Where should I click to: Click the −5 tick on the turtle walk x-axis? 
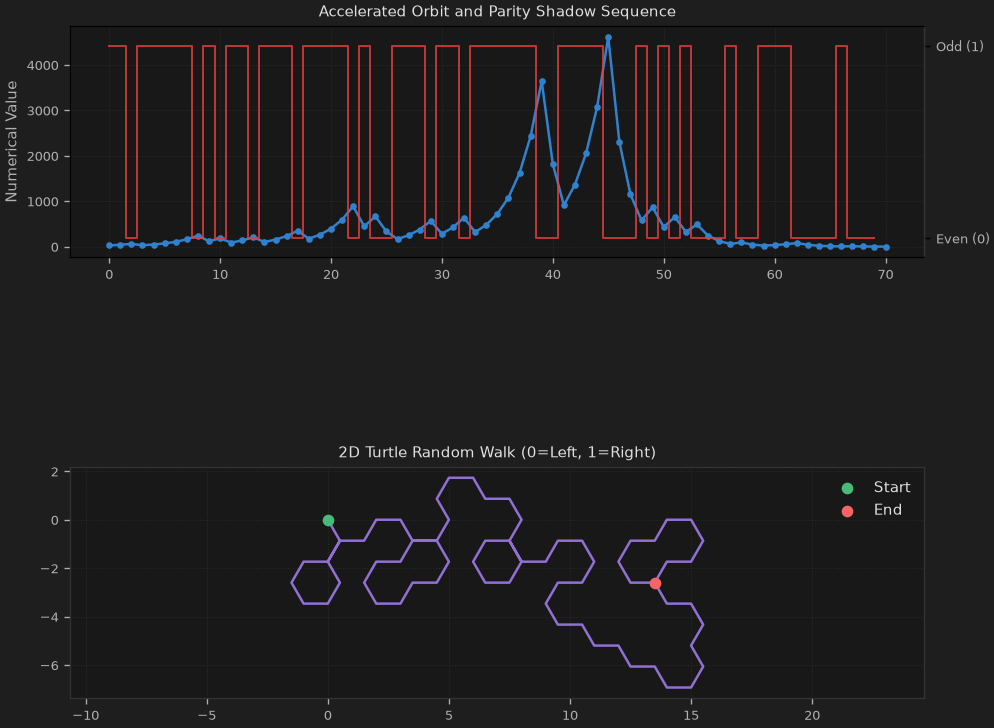pos(207,715)
